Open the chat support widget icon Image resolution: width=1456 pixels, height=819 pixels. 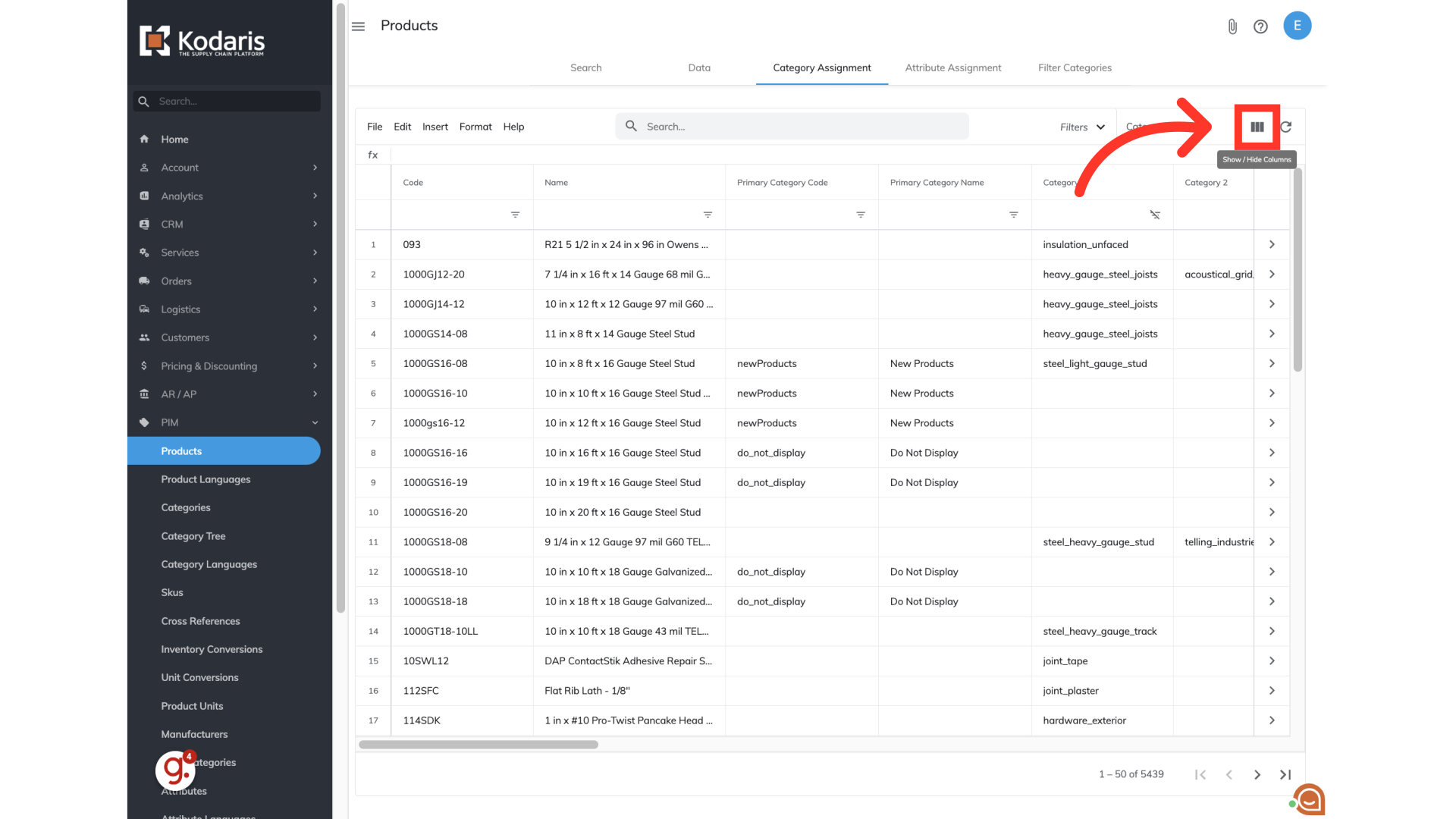coord(1309,799)
